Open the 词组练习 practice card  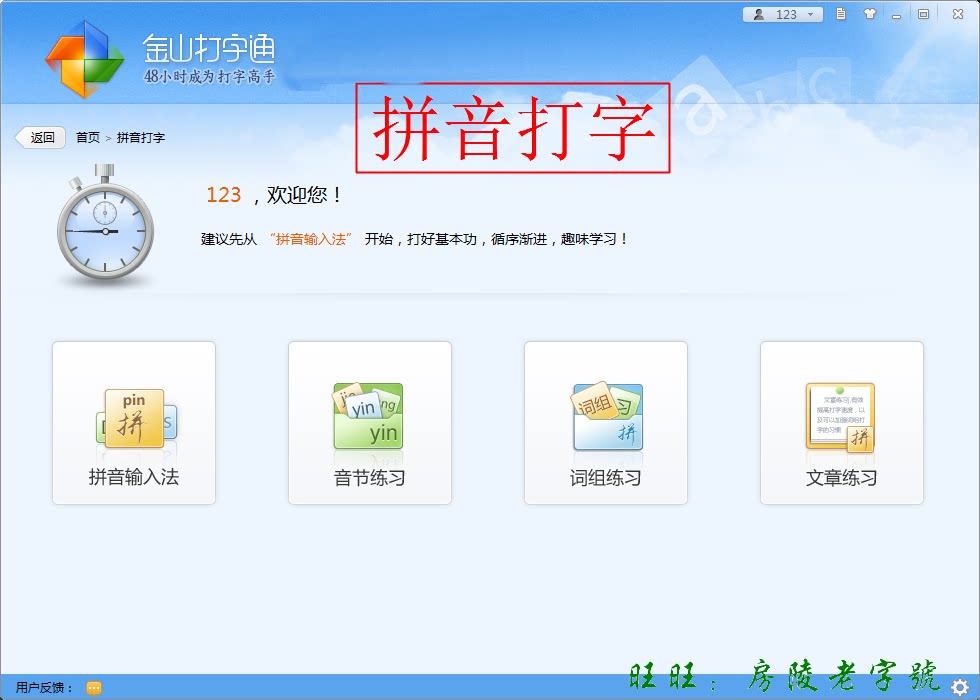point(606,422)
